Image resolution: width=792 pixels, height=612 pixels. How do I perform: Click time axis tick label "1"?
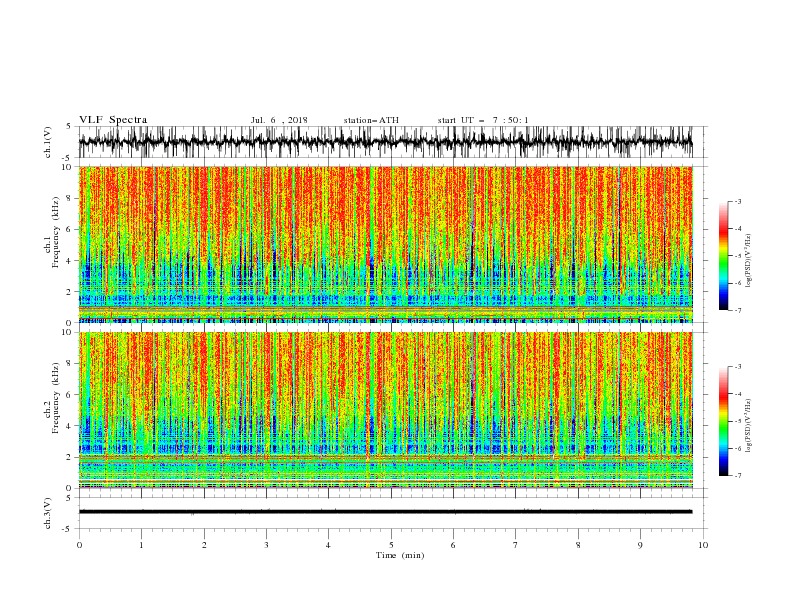(141, 545)
